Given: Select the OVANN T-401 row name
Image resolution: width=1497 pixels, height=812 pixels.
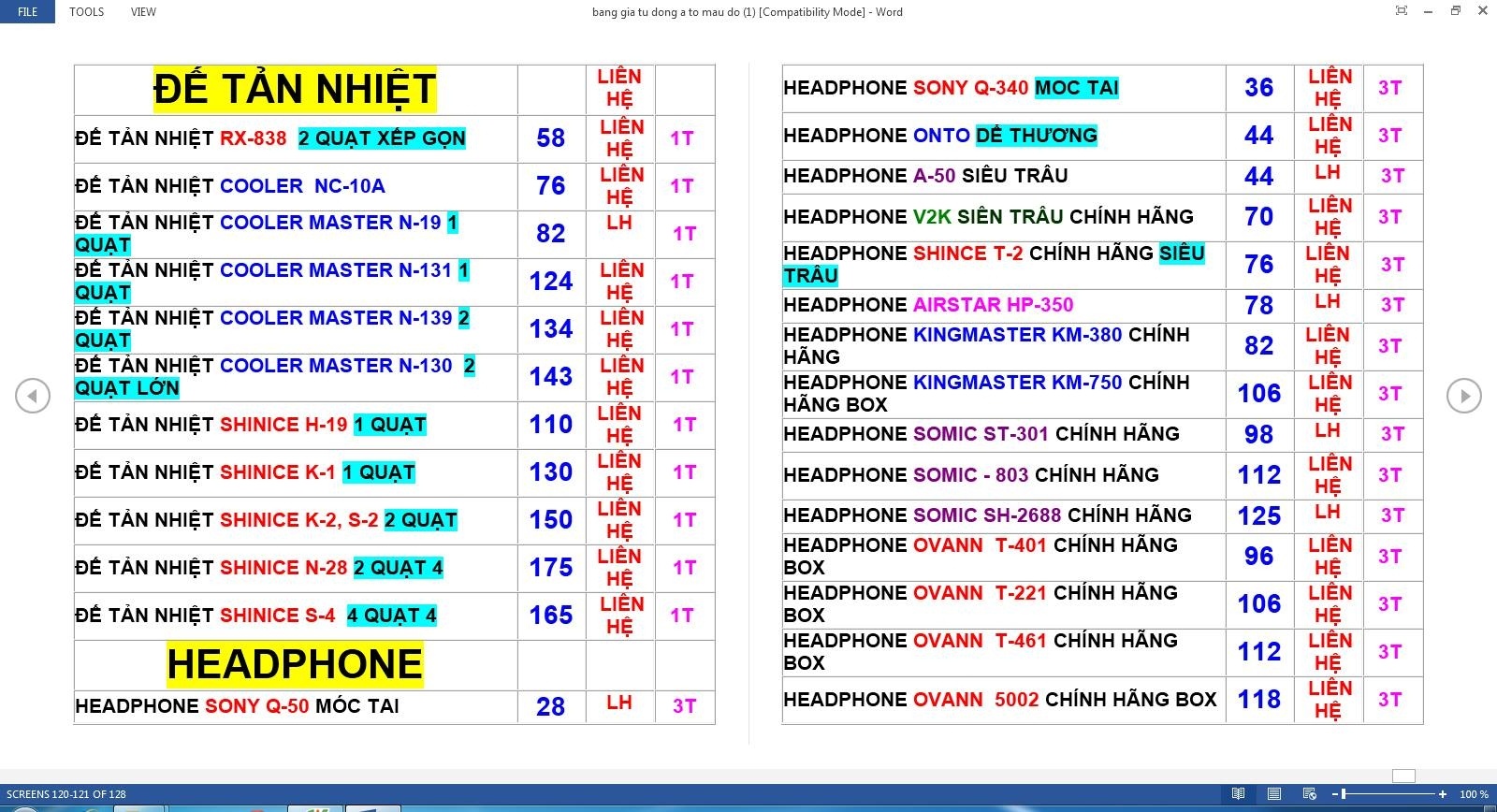Looking at the screenshot, I should (x=981, y=557).
